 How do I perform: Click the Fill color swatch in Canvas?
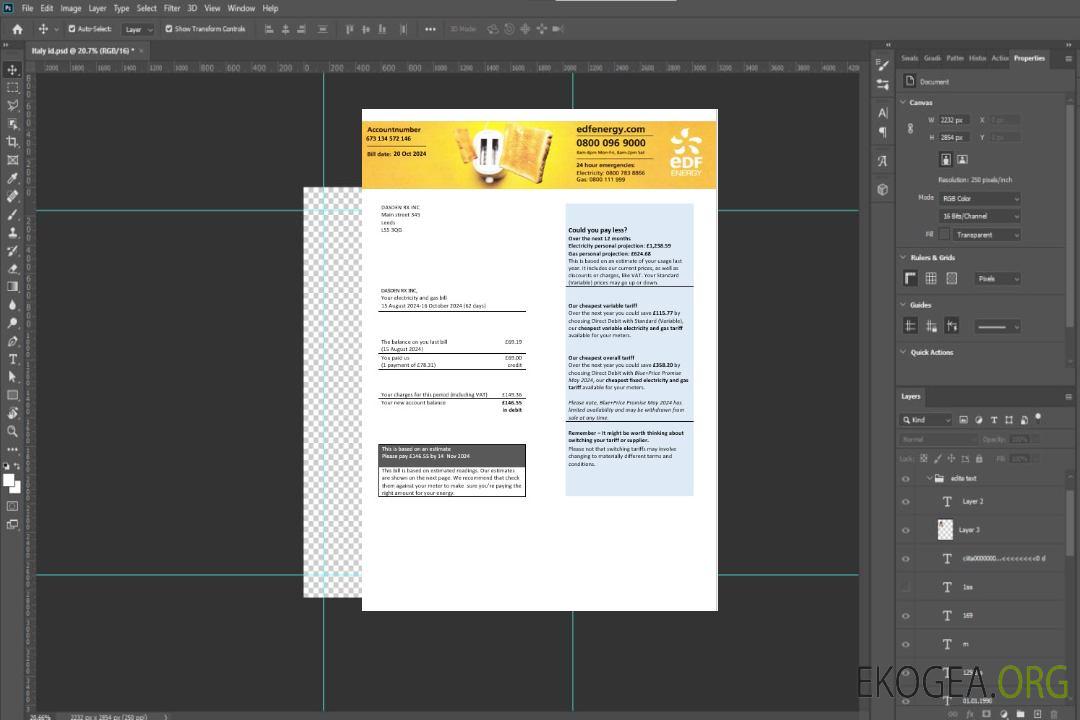coord(944,234)
